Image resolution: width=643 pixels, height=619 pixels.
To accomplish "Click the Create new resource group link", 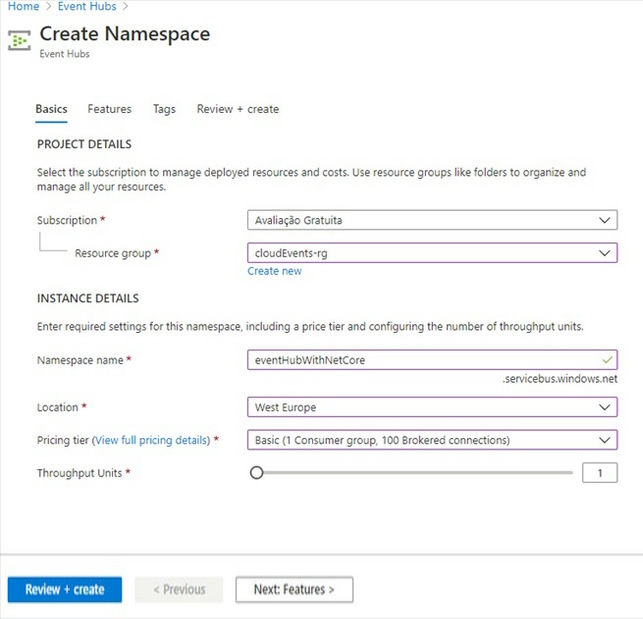I will (274, 271).
